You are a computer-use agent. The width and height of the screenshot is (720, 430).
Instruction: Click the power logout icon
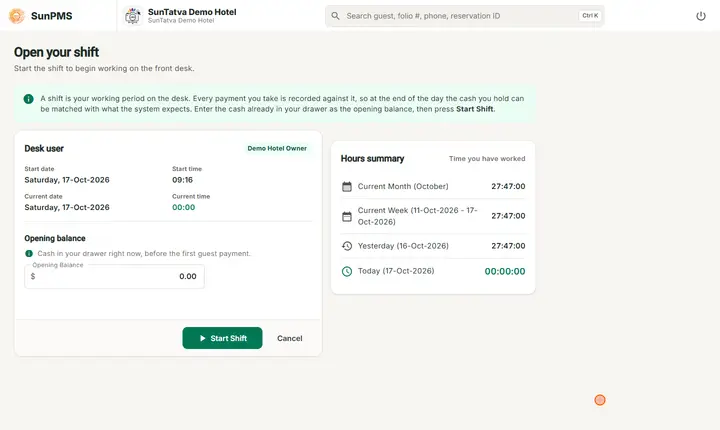pos(701,16)
